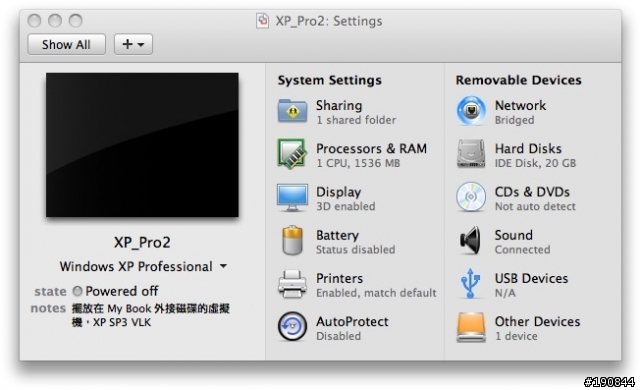The width and height of the screenshot is (640, 390).
Task: Click the notes text field
Action: pos(151,315)
